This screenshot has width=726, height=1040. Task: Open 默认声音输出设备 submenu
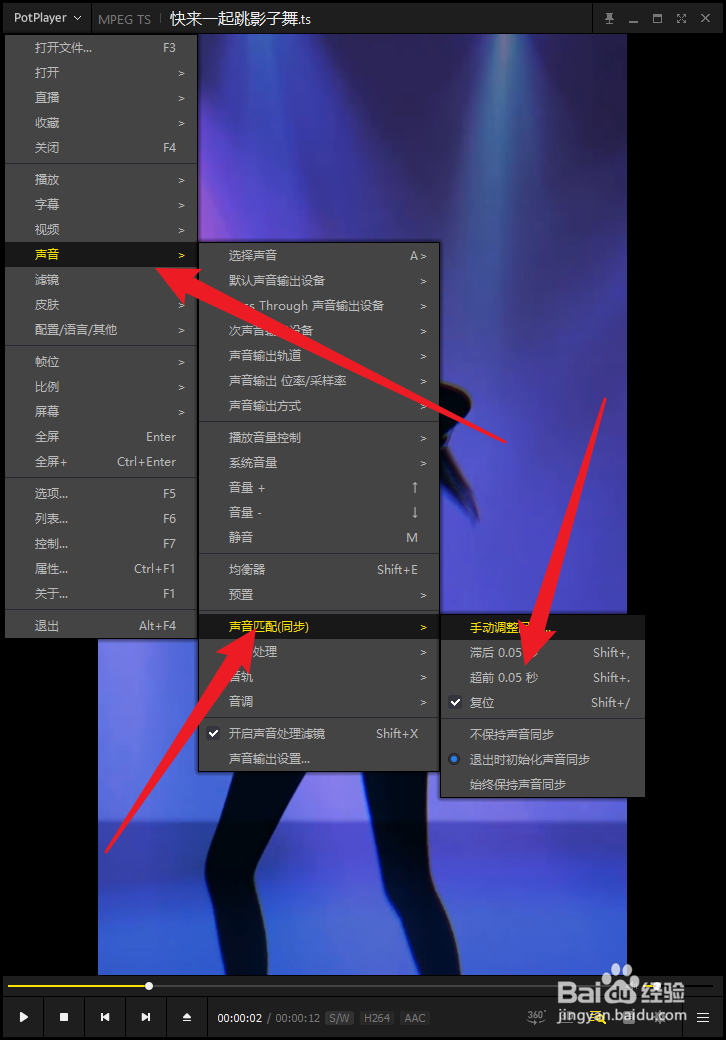(x=319, y=281)
